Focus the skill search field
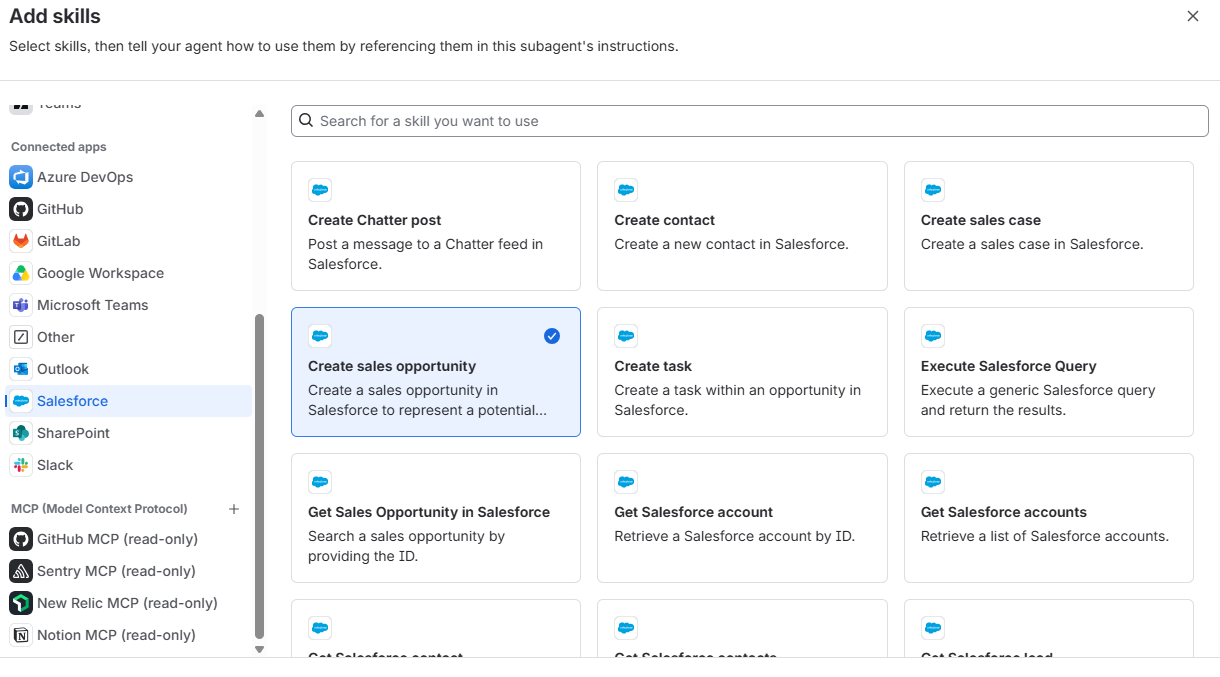Viewport: 1220px width, 677px height. [750, 121]
